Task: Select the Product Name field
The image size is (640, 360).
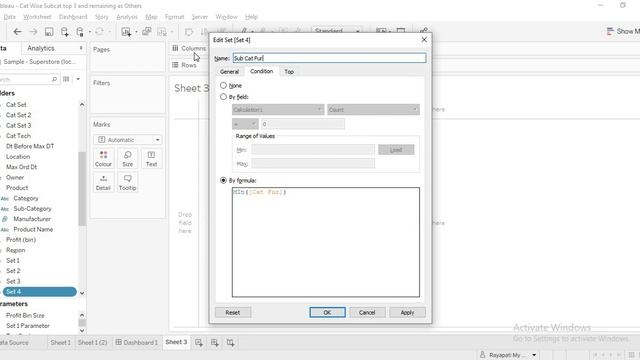Action: 33,229
